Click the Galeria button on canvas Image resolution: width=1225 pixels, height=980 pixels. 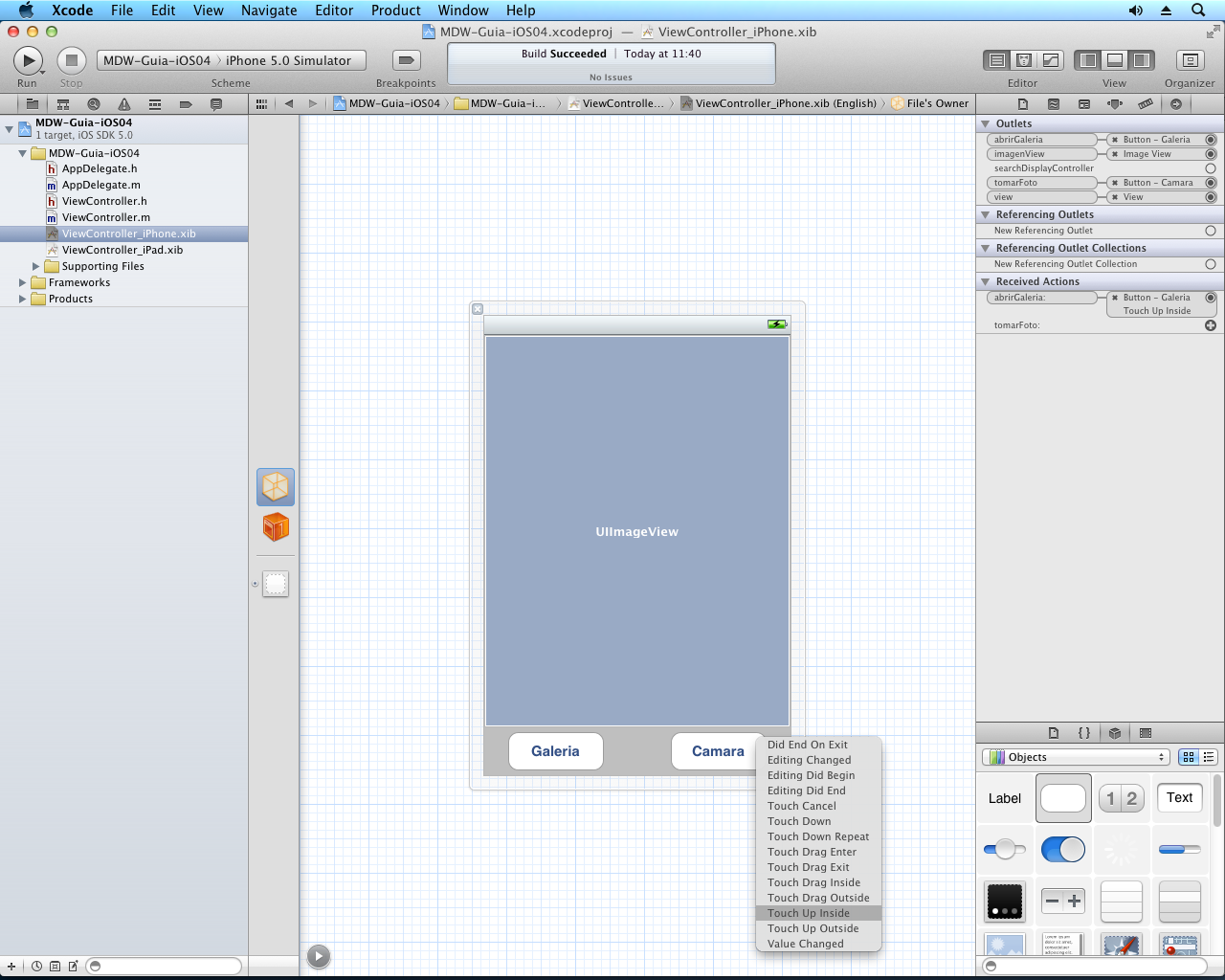pos(556,751)
